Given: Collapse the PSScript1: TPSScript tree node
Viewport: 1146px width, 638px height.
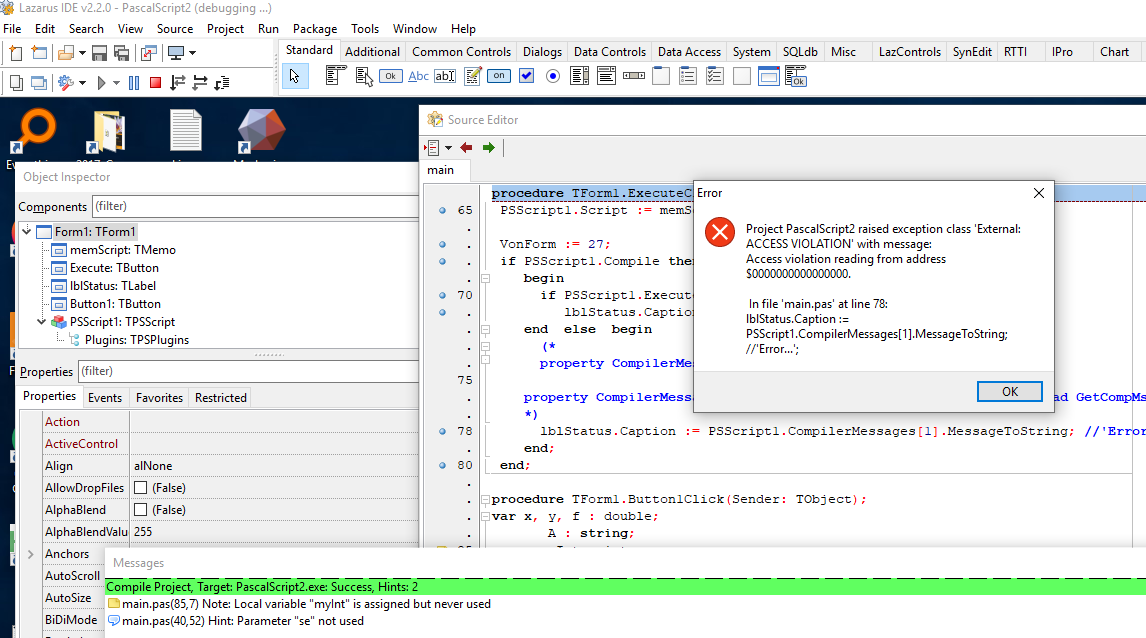Looking at the screenshot, I should [42, 322].
